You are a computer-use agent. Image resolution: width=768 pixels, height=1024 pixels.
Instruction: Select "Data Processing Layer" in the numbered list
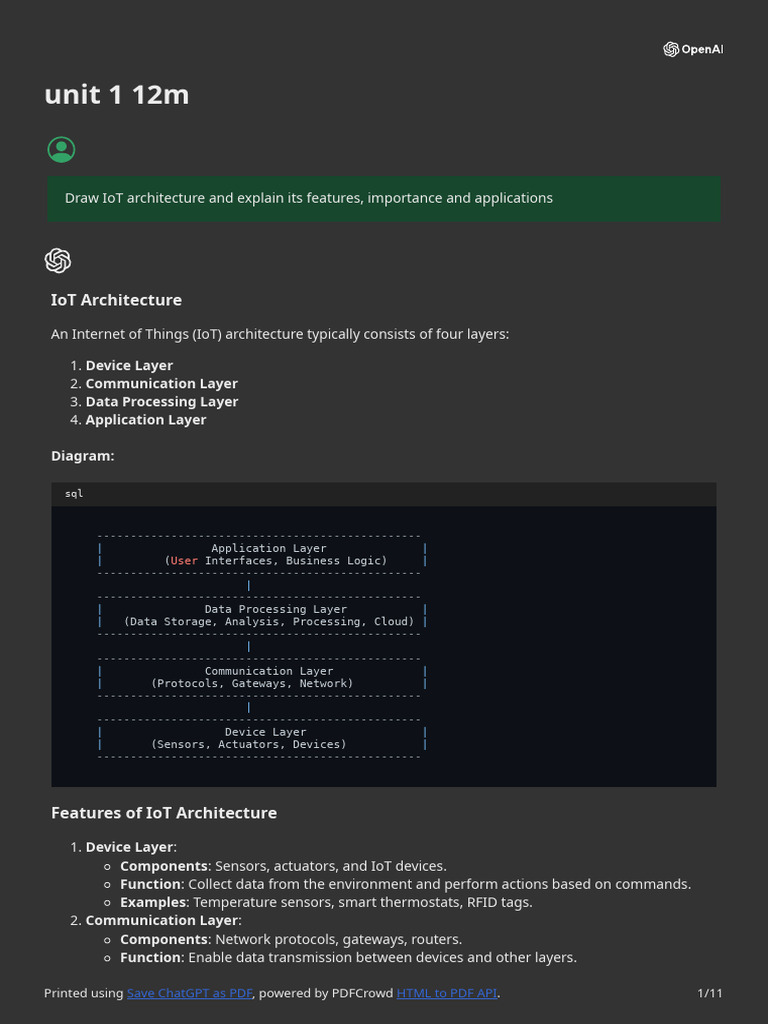point(162,402)
